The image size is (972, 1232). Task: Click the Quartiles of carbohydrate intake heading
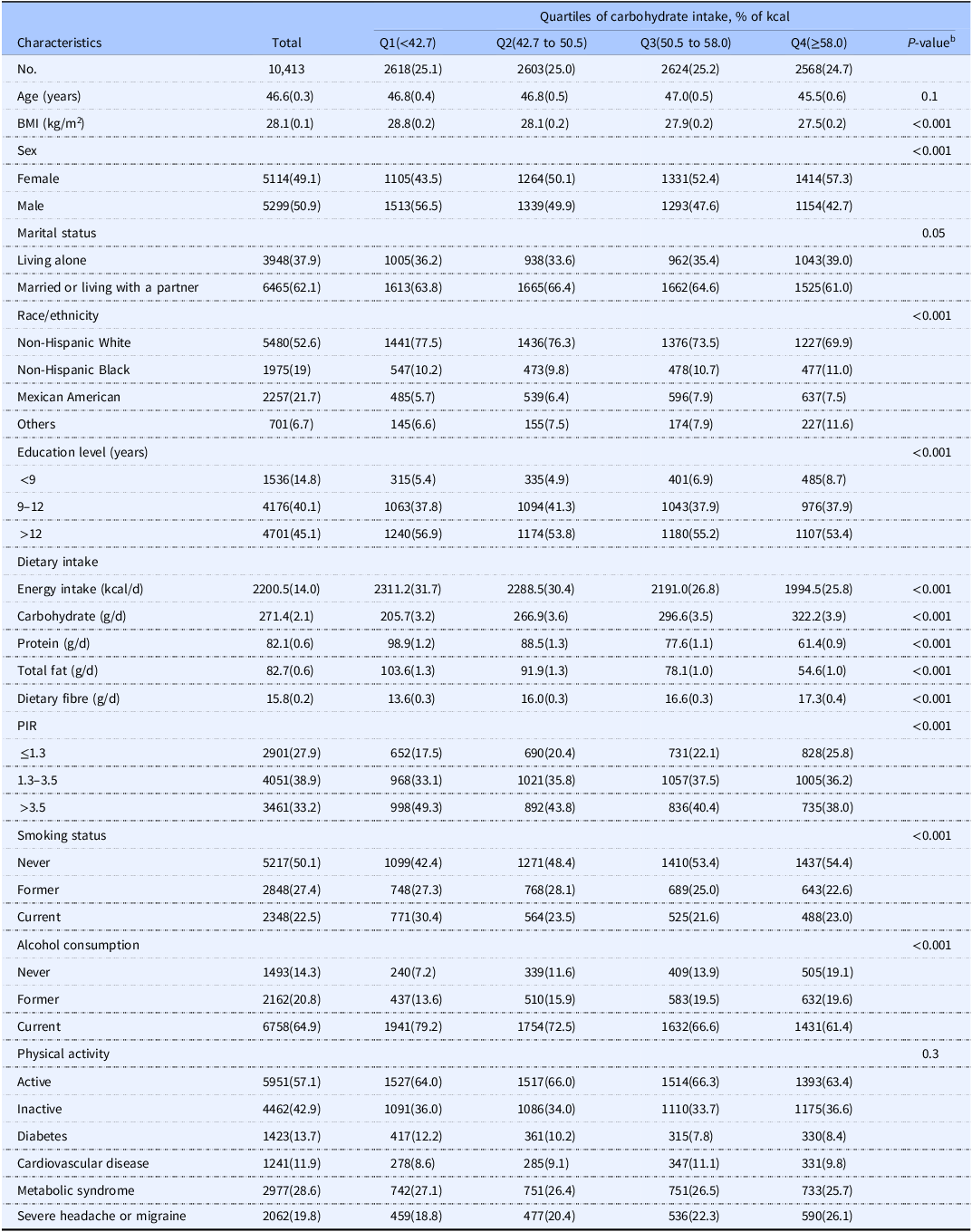(665, 16)
